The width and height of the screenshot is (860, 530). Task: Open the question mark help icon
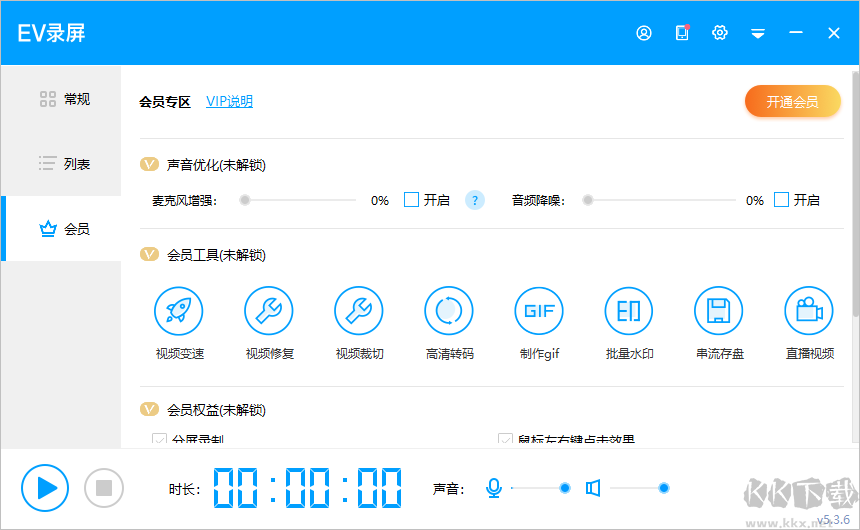pos(475,200)
